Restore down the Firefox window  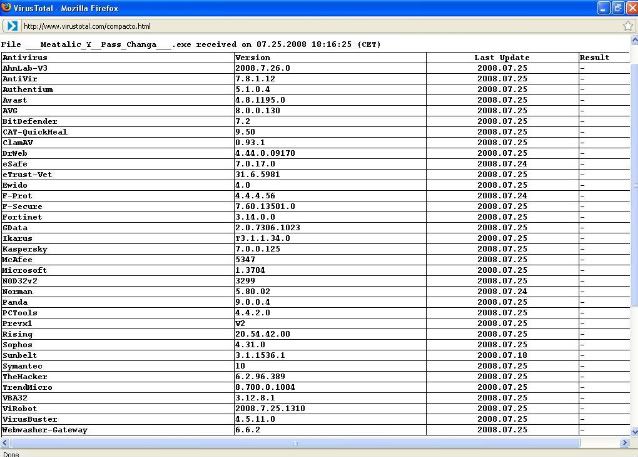click(618, 8)
